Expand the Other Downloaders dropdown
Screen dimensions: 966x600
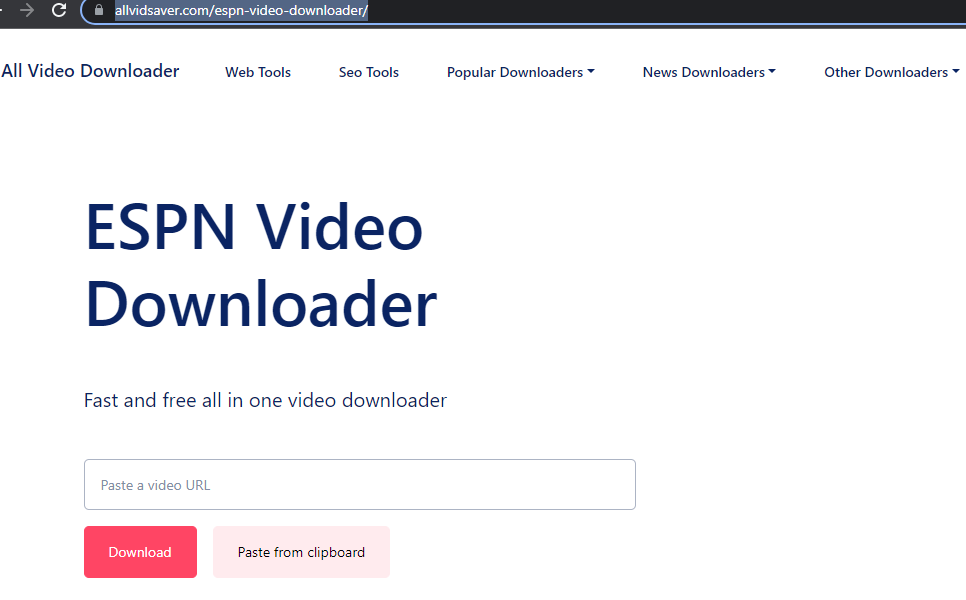click(x=891, y=72)
